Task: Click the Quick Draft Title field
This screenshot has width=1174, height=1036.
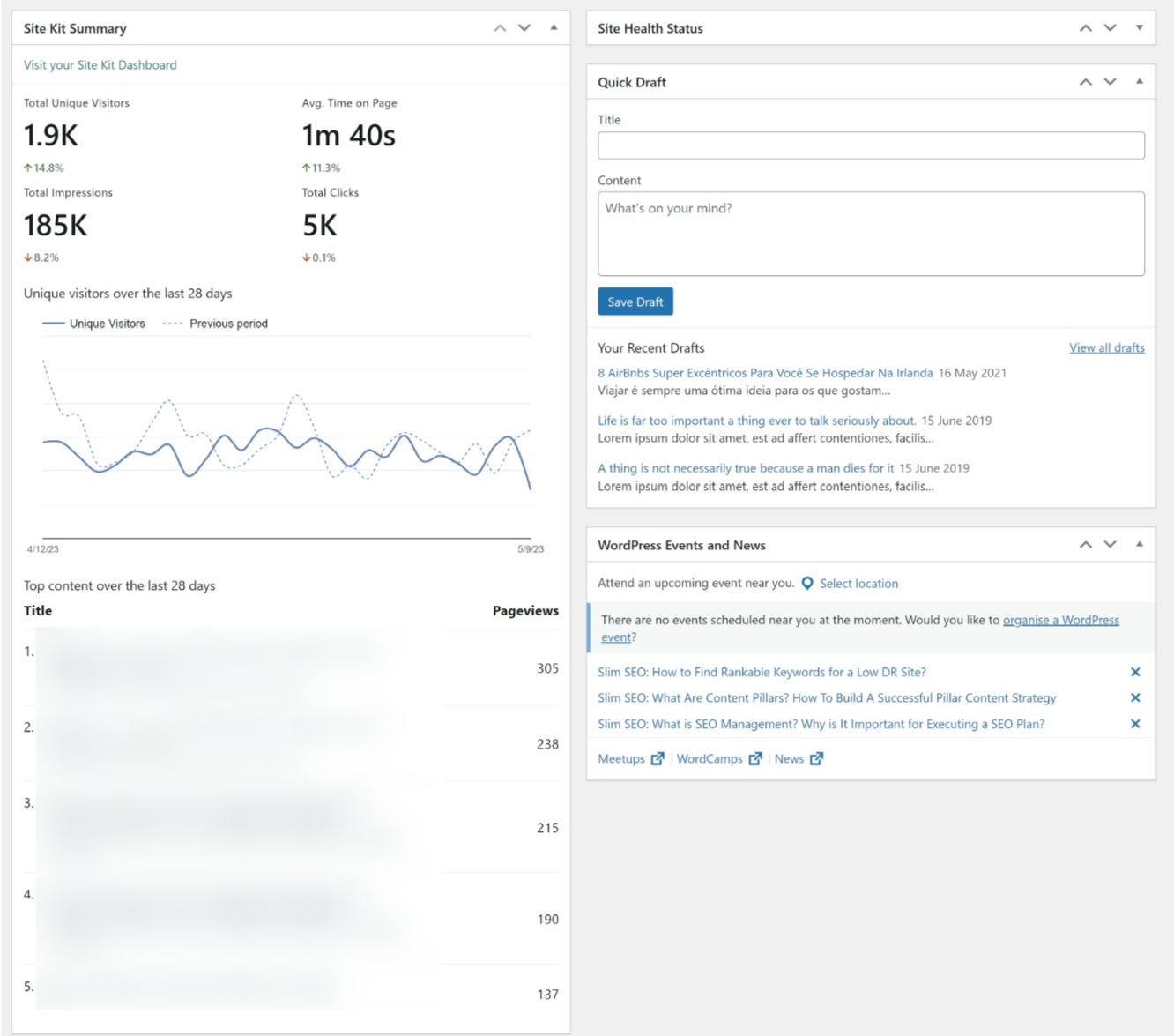Action: [870, 145]
